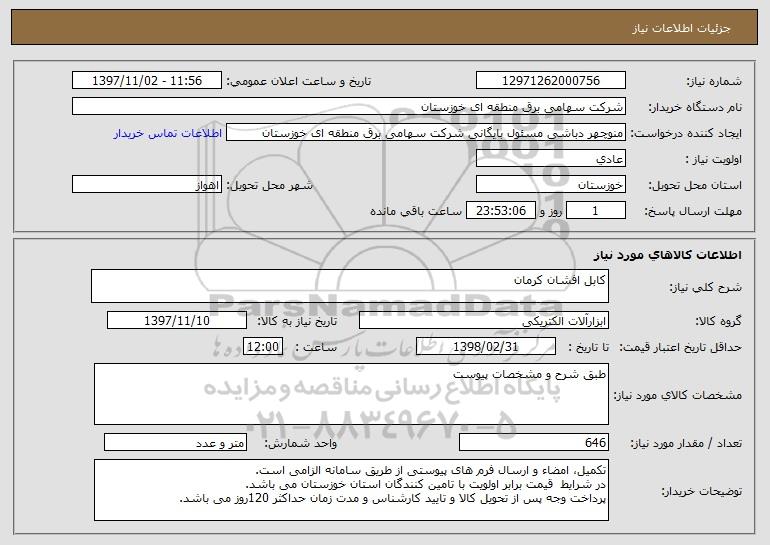Click the request creator name field
Image resolution: width=770 pixels, height=545 pixels.
426,133
